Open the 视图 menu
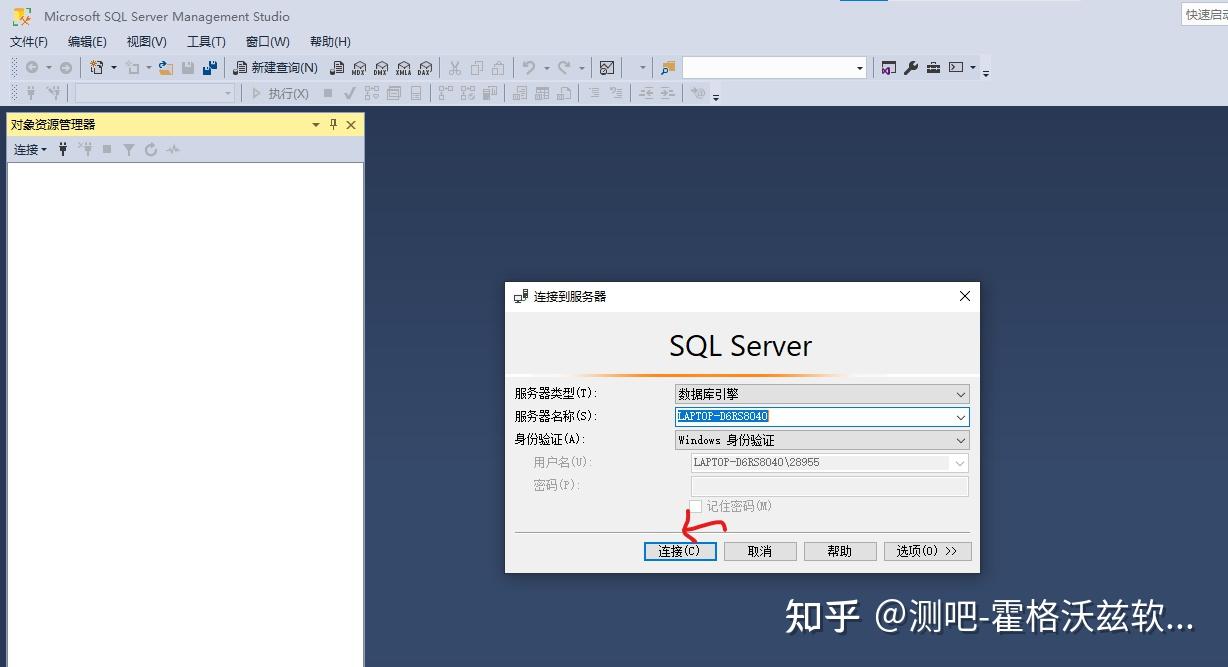Viewport: 1228px width, 667px height. point(145,41)
